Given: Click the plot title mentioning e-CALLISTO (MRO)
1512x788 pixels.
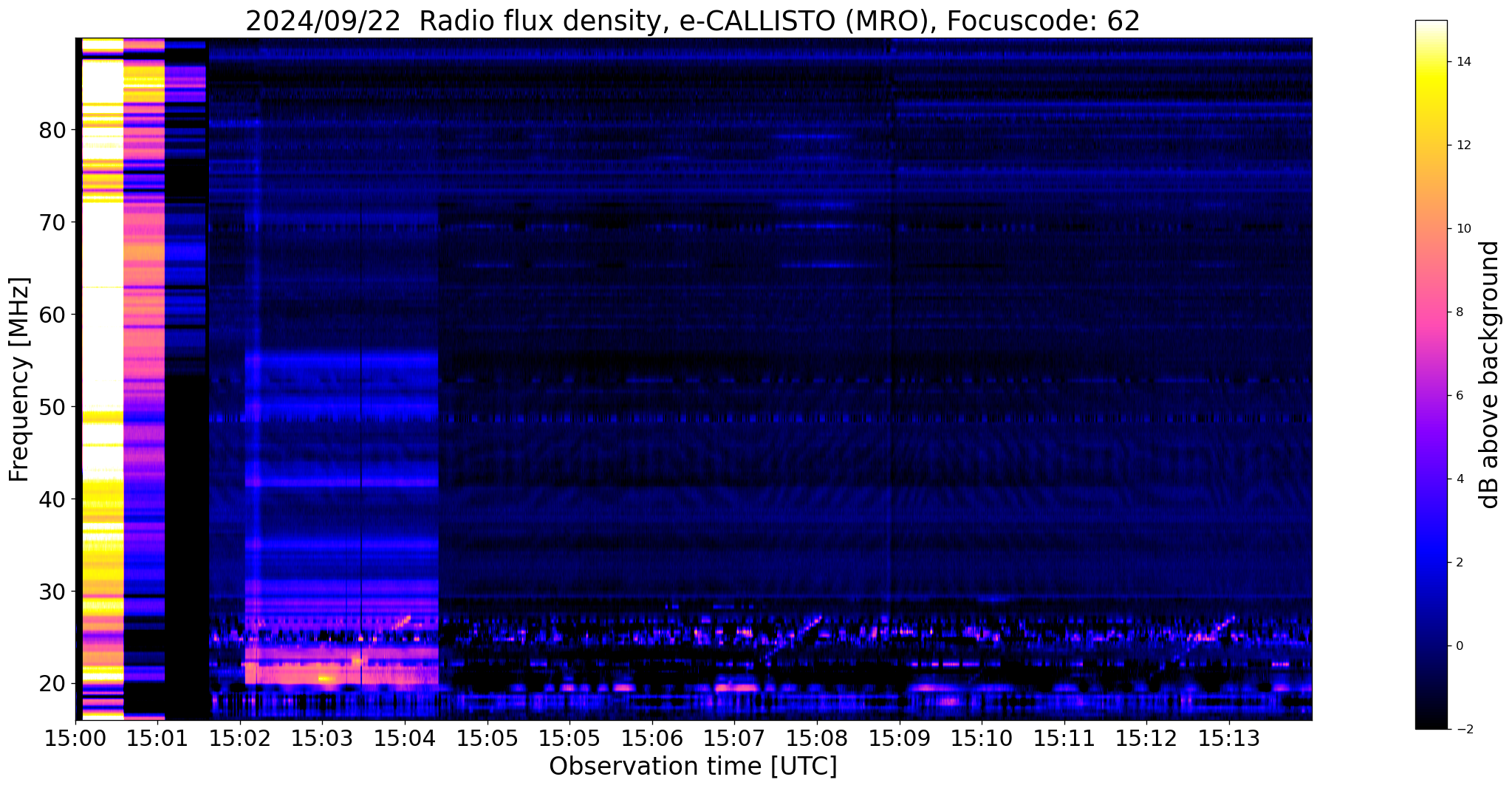Looking at the screenshot, I should 693,21.
